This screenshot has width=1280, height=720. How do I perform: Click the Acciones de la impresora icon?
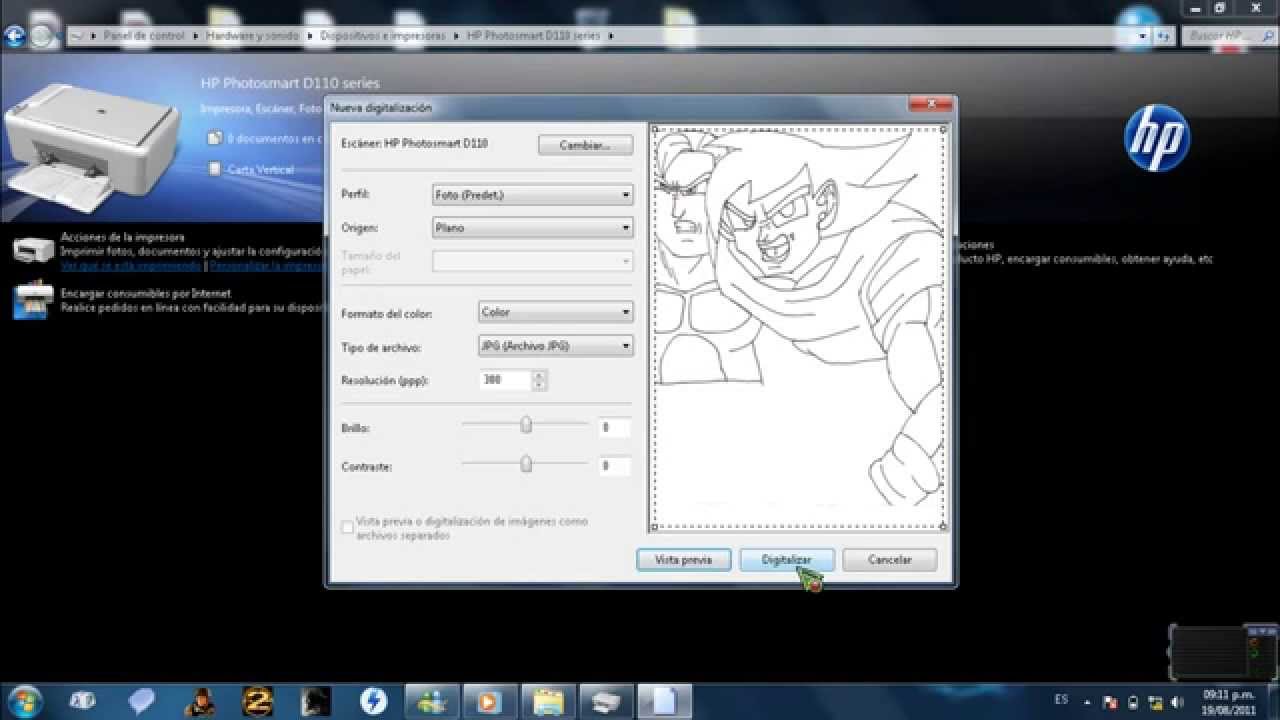33,250
